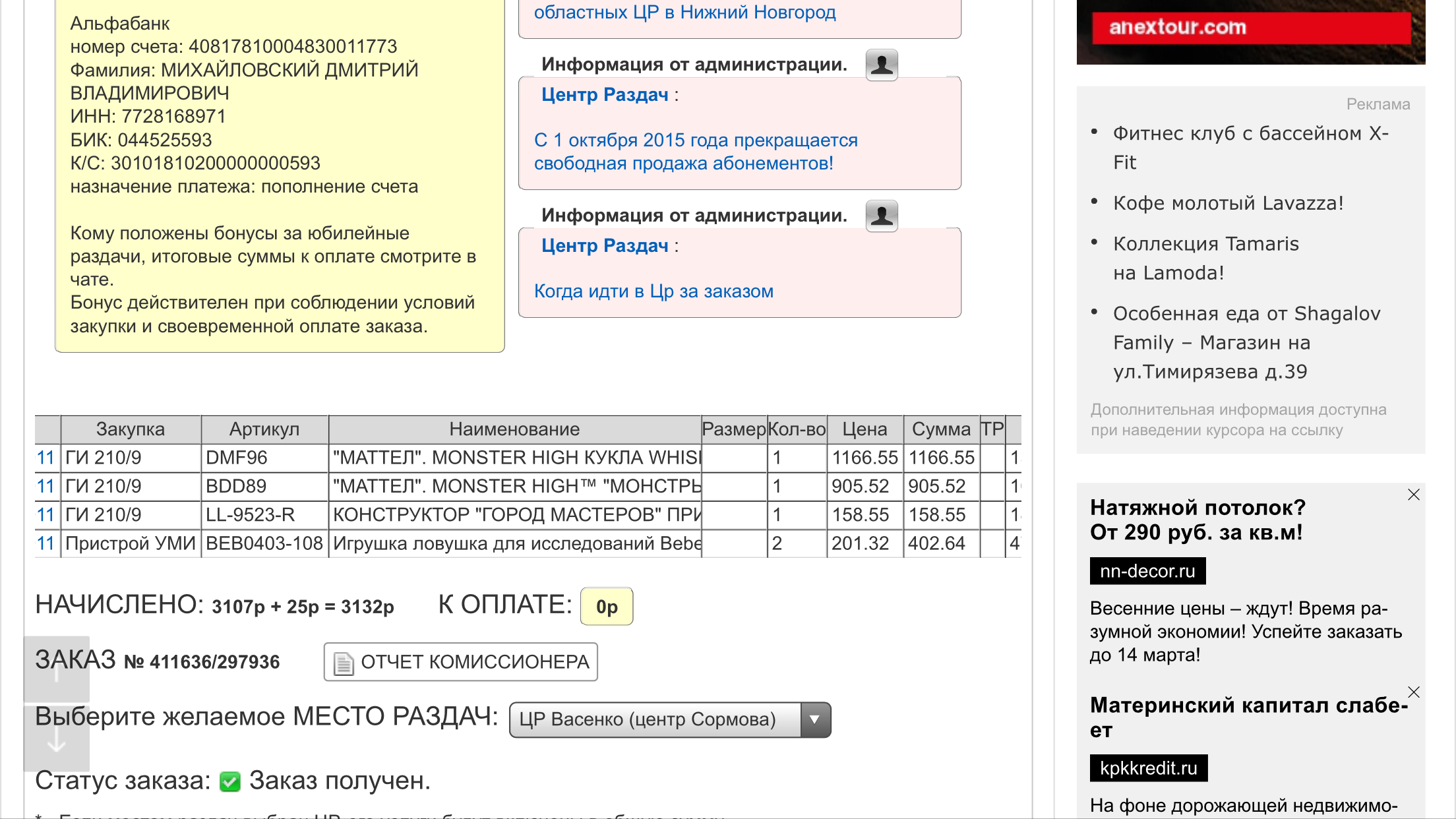Click number 11 link in DMF96 row
This screenshot has width=1456, height=819.
45,458
